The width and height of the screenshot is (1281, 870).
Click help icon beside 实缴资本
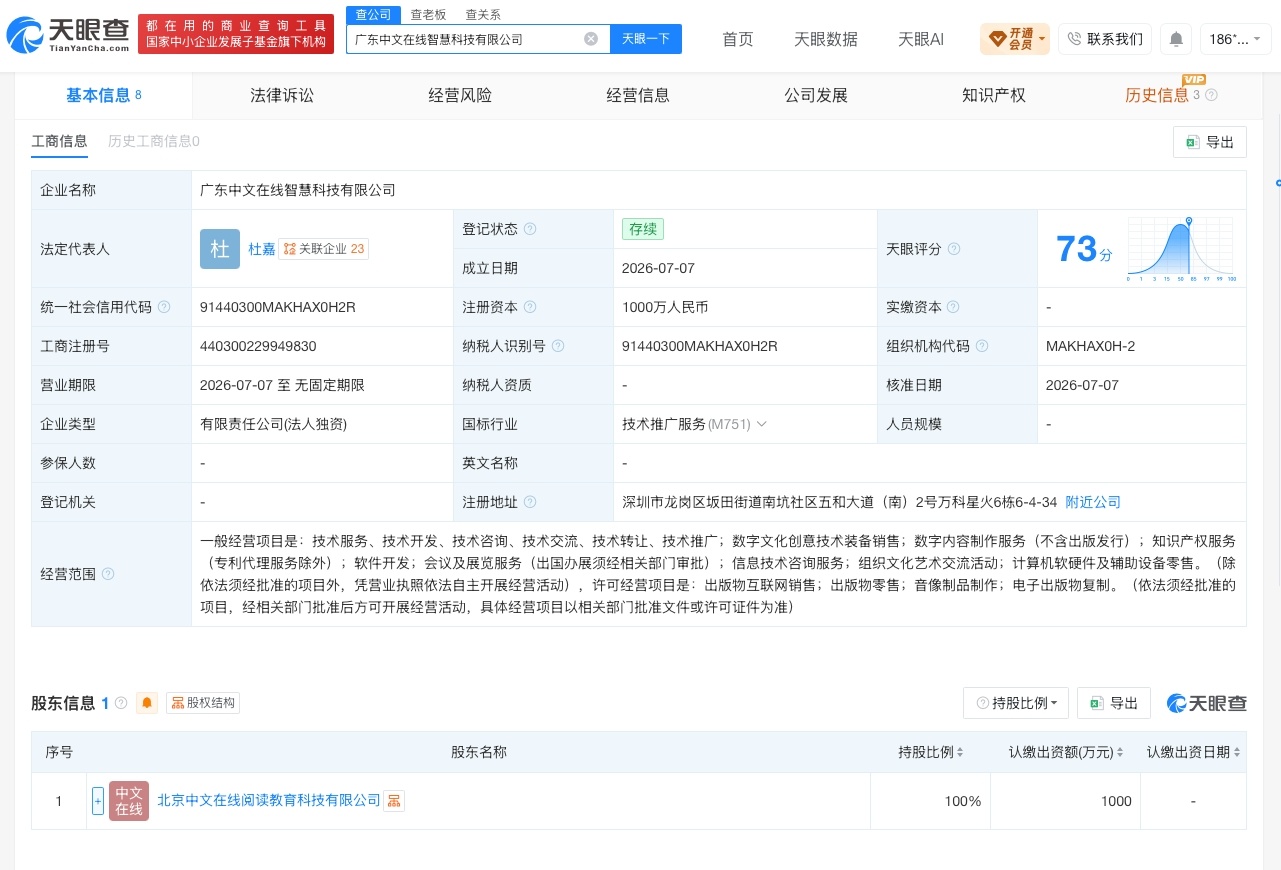coord(954,307)
